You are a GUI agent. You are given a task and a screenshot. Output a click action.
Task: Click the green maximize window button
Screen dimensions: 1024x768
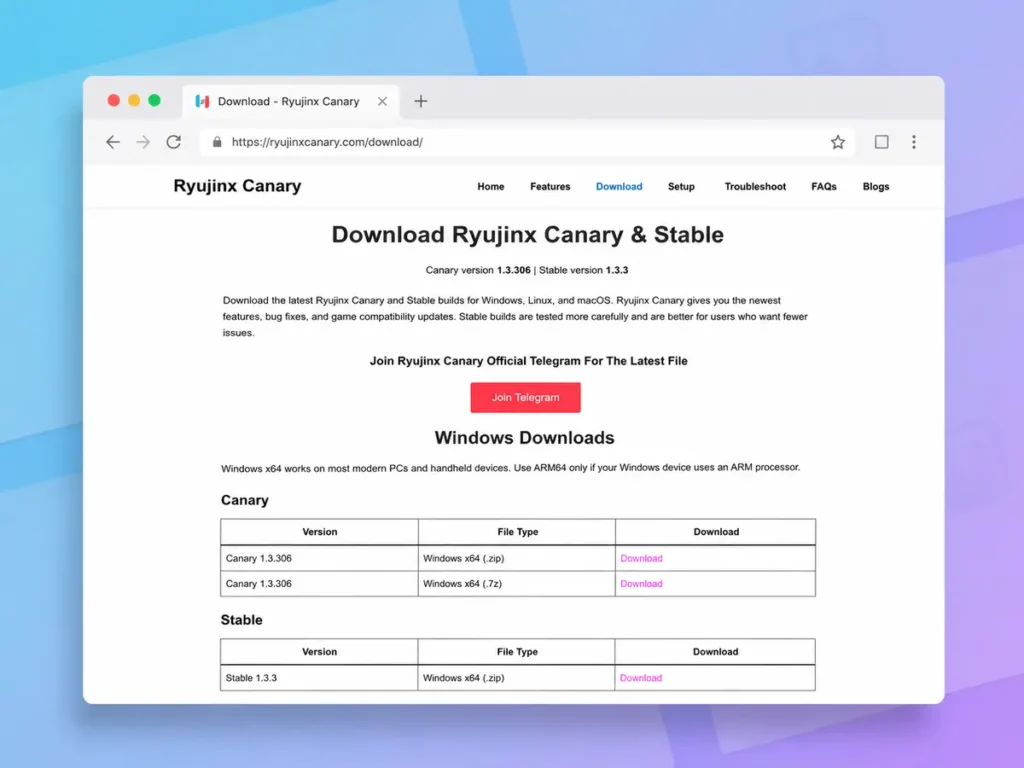point(154,100)
